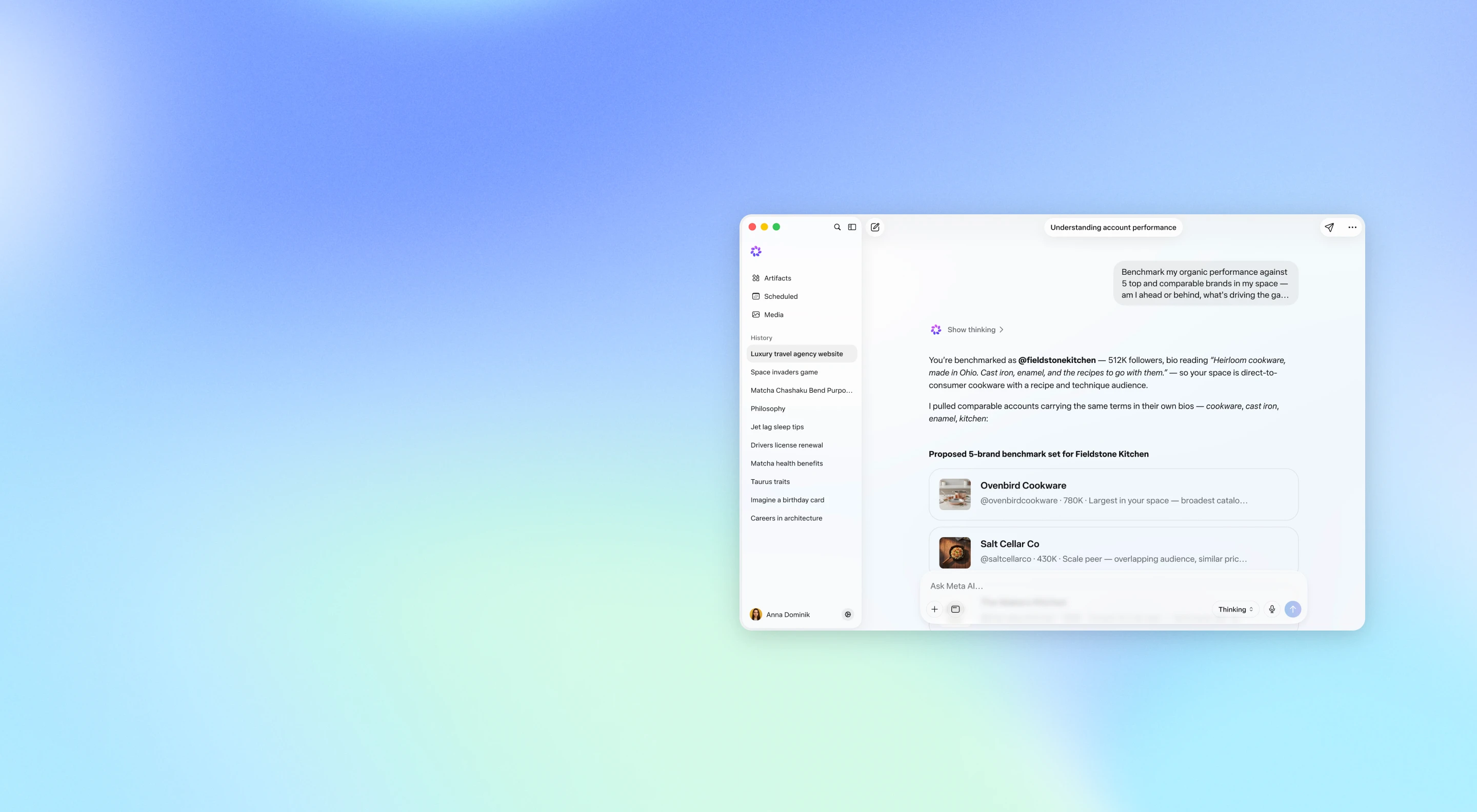Open the Matcha health benefits chat
The height and width of the screenshot is (812, 1477).
[x=802, y=463]
